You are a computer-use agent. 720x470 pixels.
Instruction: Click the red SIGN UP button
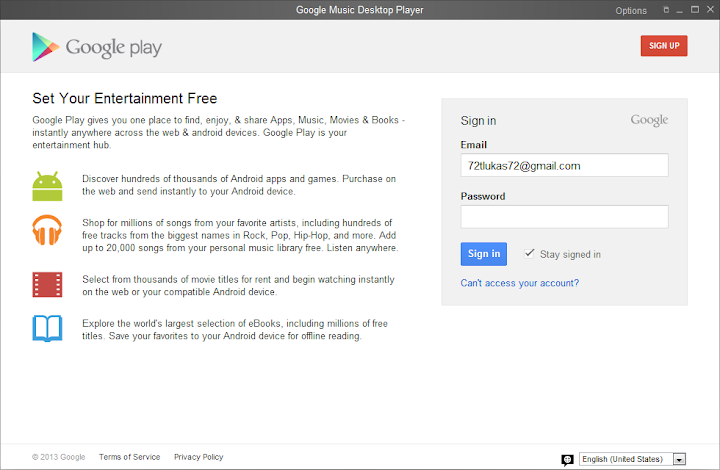coord(664,46)
